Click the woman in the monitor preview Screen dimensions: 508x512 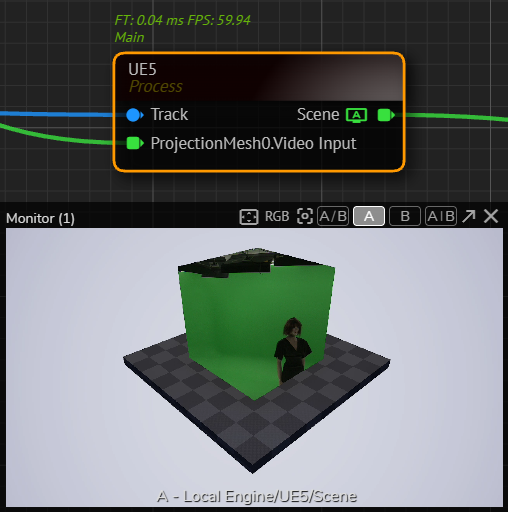coord(292,350)
